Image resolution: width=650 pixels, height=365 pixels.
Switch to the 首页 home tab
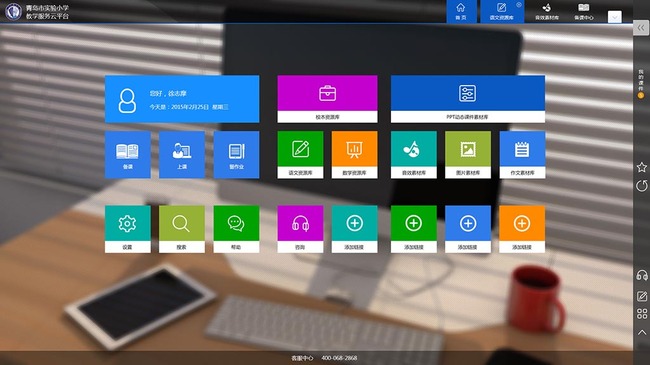tap(461, 11)
